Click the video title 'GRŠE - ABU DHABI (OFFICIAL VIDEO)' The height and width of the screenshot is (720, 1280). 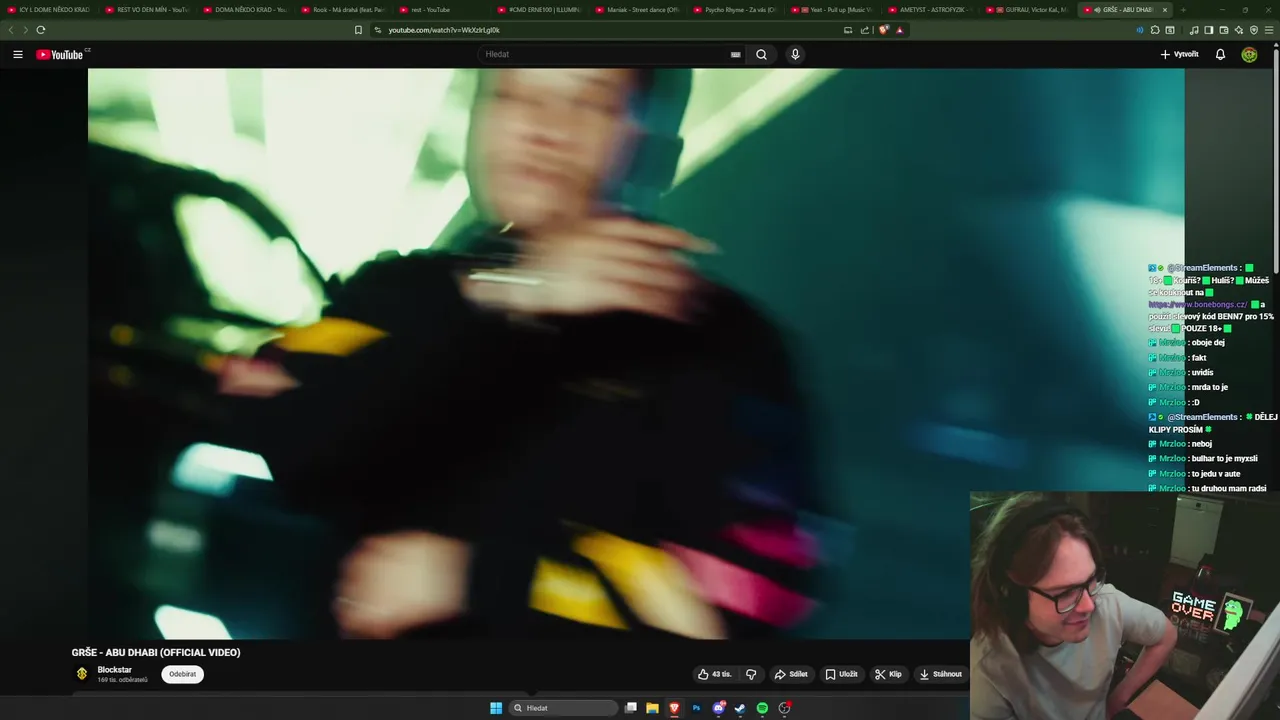pos(156,652)
